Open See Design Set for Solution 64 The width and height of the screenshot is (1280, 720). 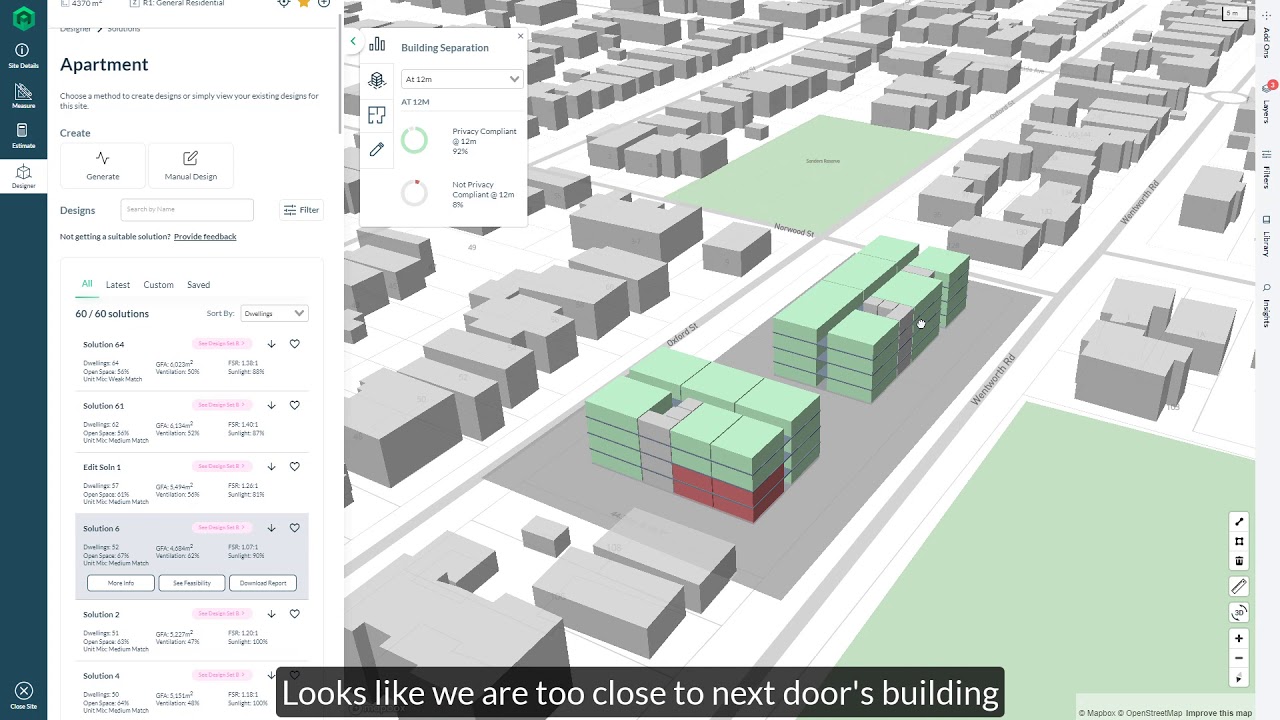[x=220, y=344]
